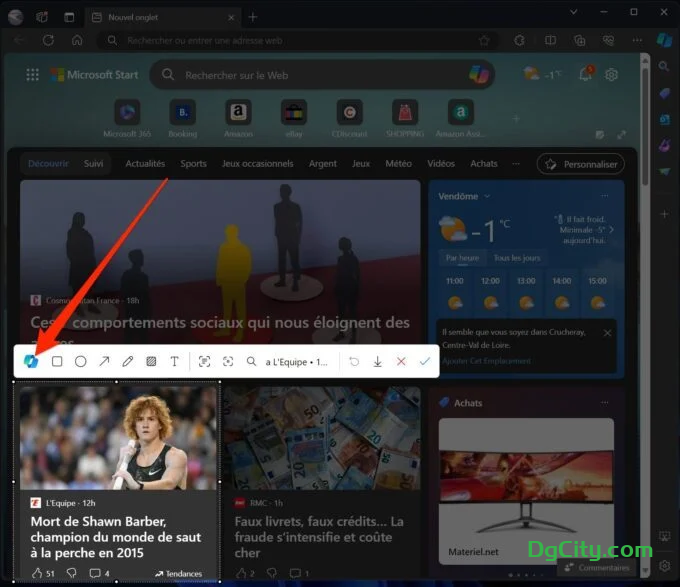This screenshot has width=680, height=587.
Task: Select the blur/pixelate tool
Action: tap(151, 361)
